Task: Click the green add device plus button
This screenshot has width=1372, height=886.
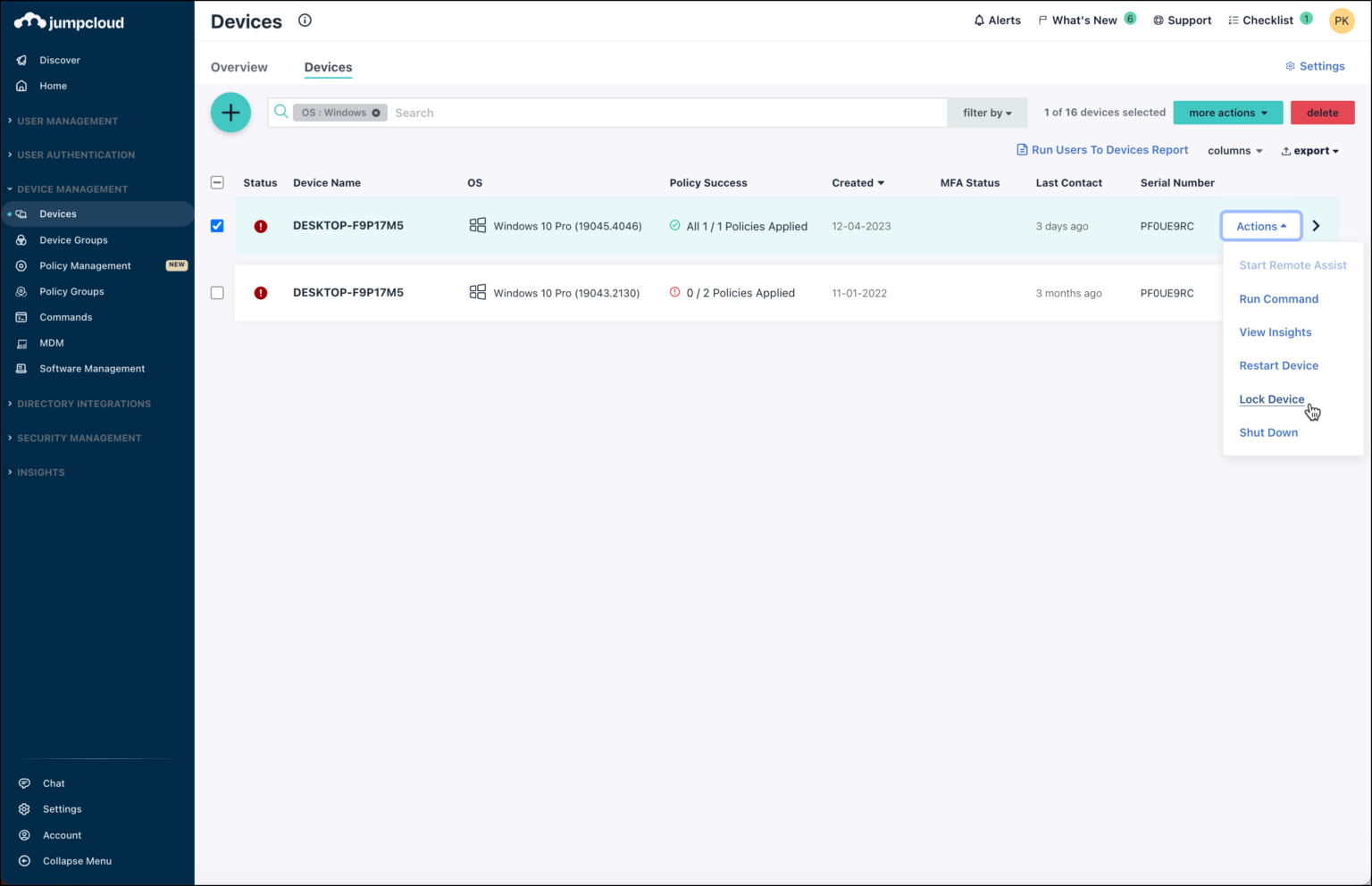Action: point(230,113)
